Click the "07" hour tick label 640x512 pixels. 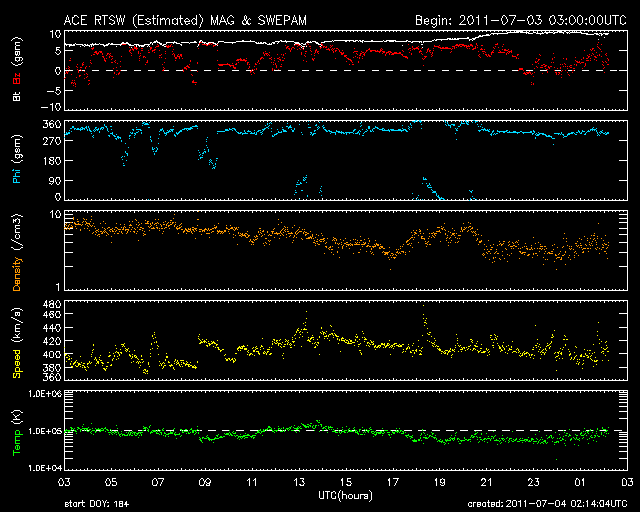pyautogui.click(x=158, y=482)
